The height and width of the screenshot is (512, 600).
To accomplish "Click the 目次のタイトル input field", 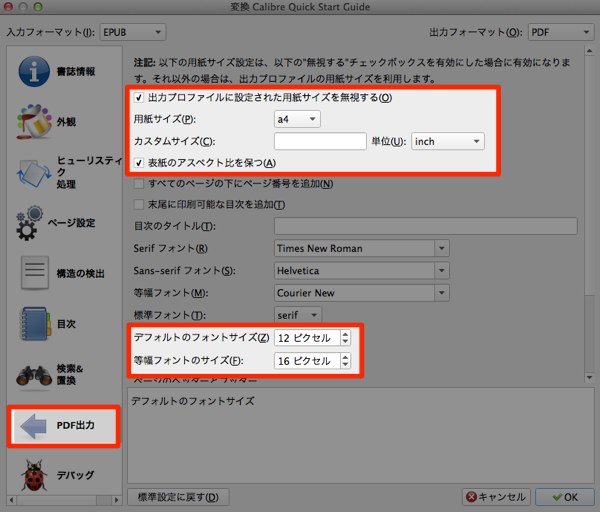I will (426, 226).
